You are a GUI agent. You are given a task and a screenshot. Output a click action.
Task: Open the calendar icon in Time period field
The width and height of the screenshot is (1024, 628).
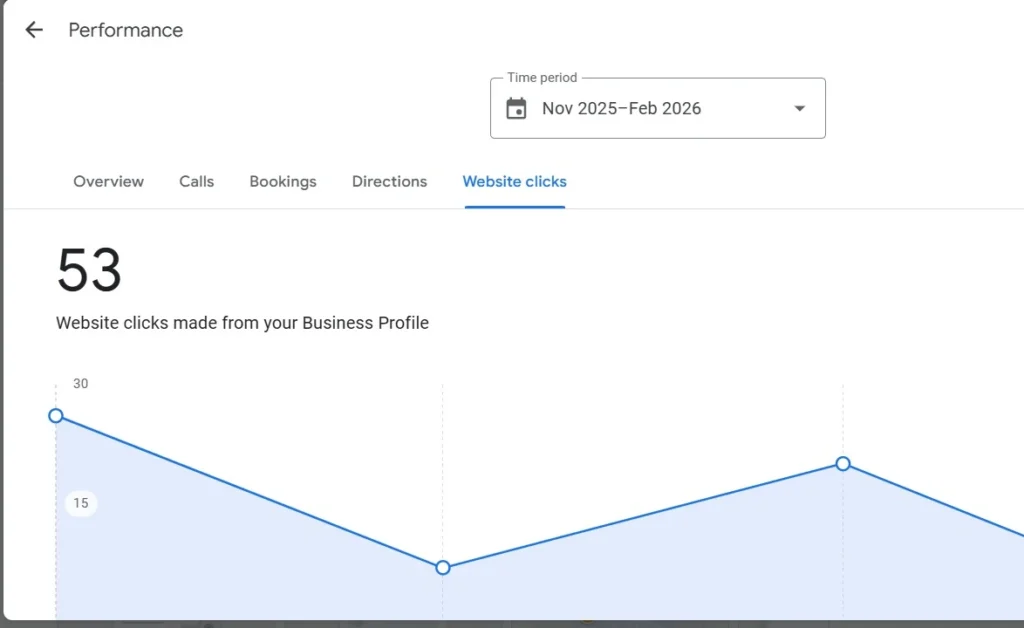515,107
